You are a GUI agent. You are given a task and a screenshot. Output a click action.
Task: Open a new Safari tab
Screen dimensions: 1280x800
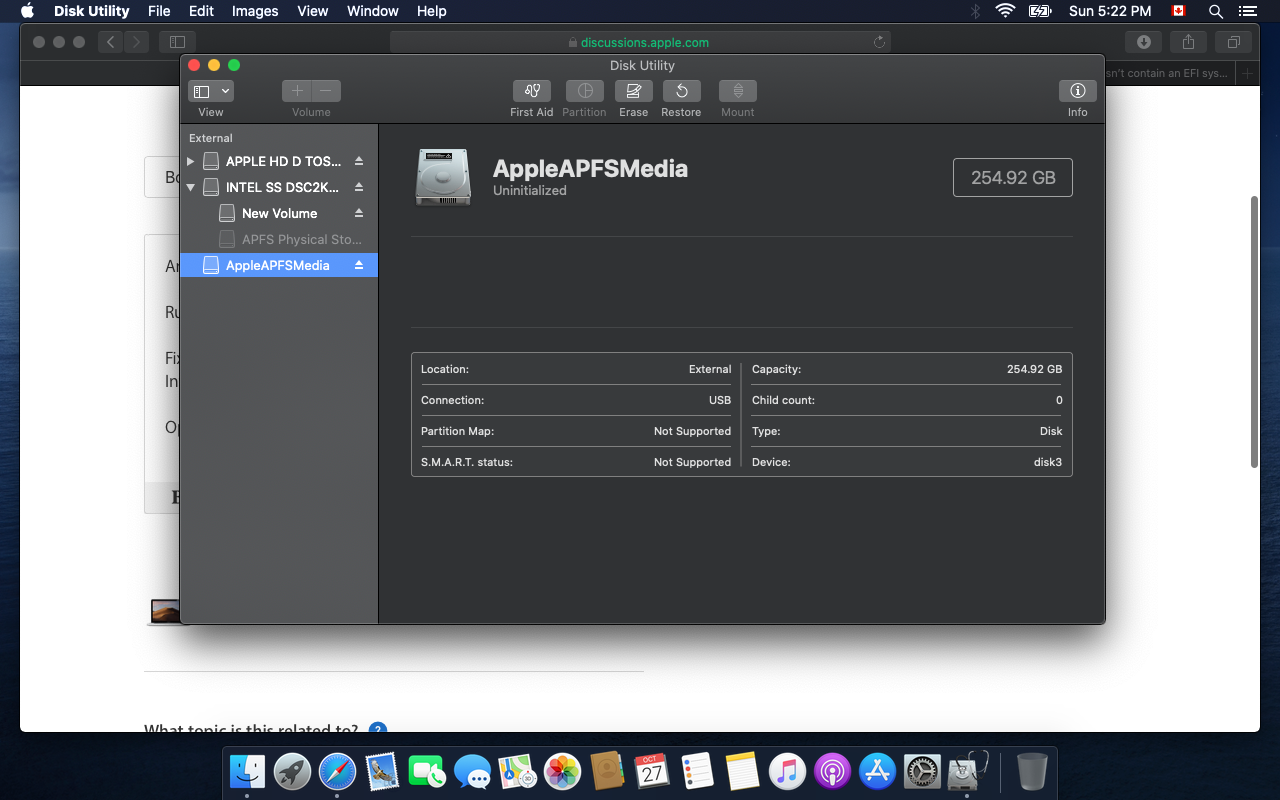pos(1247,73)
